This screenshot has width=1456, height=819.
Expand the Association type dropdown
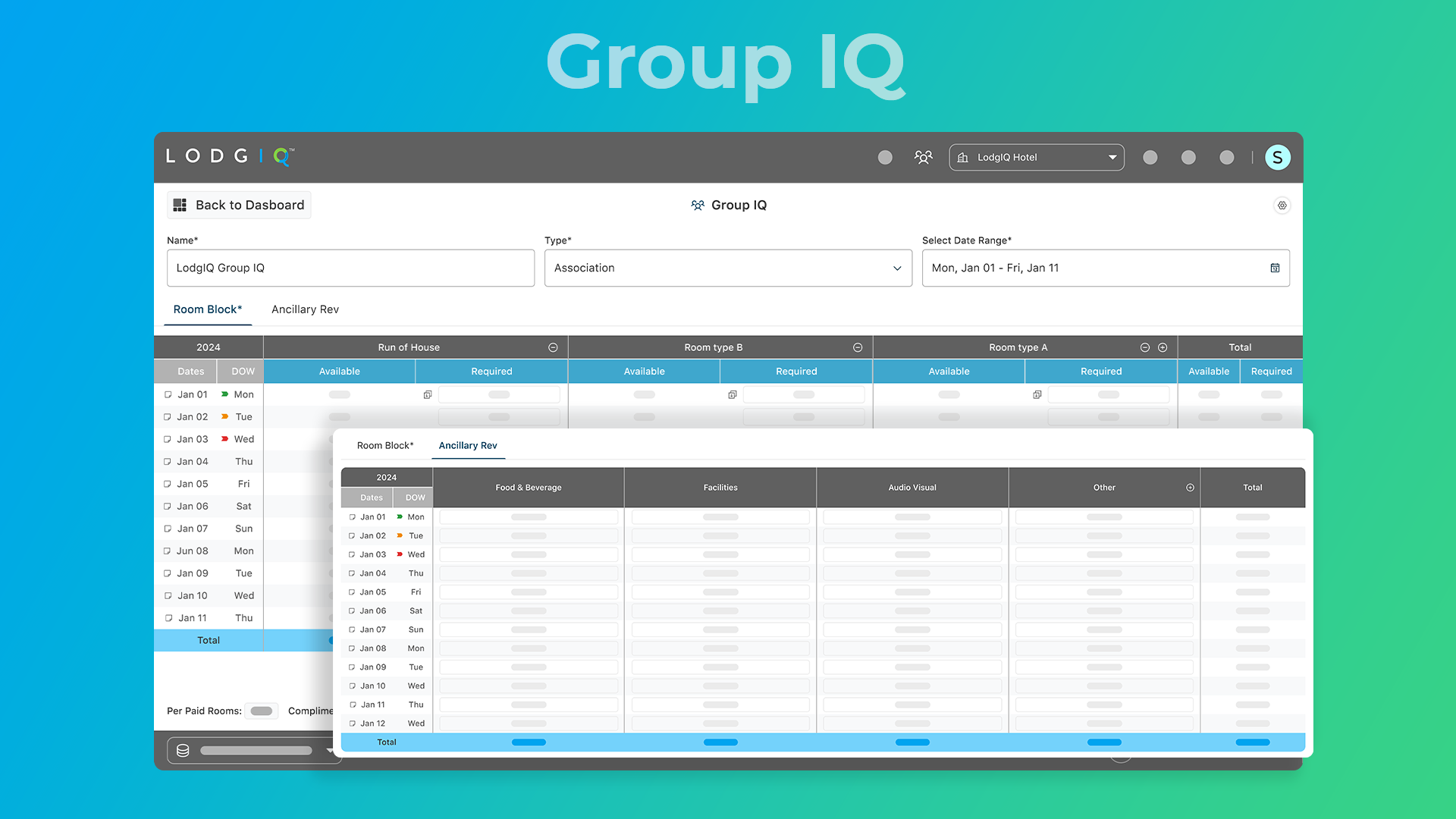point(728,268)
